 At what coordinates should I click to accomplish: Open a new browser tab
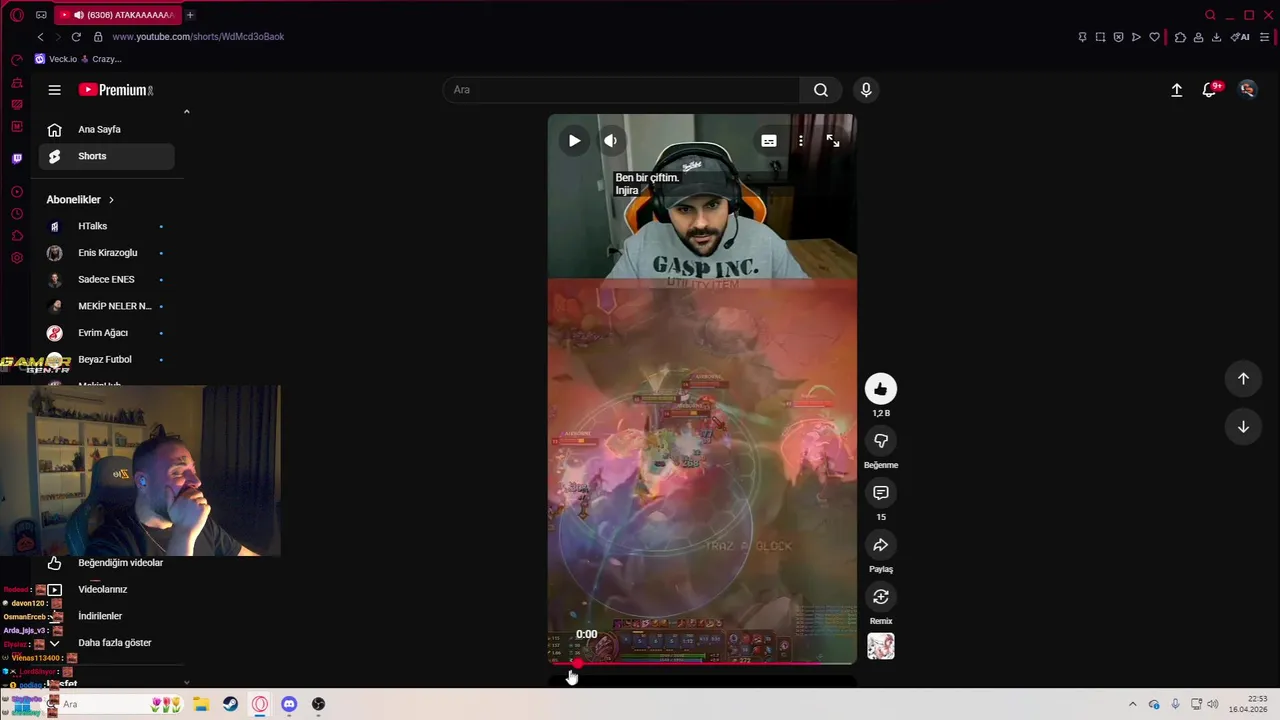190,15
